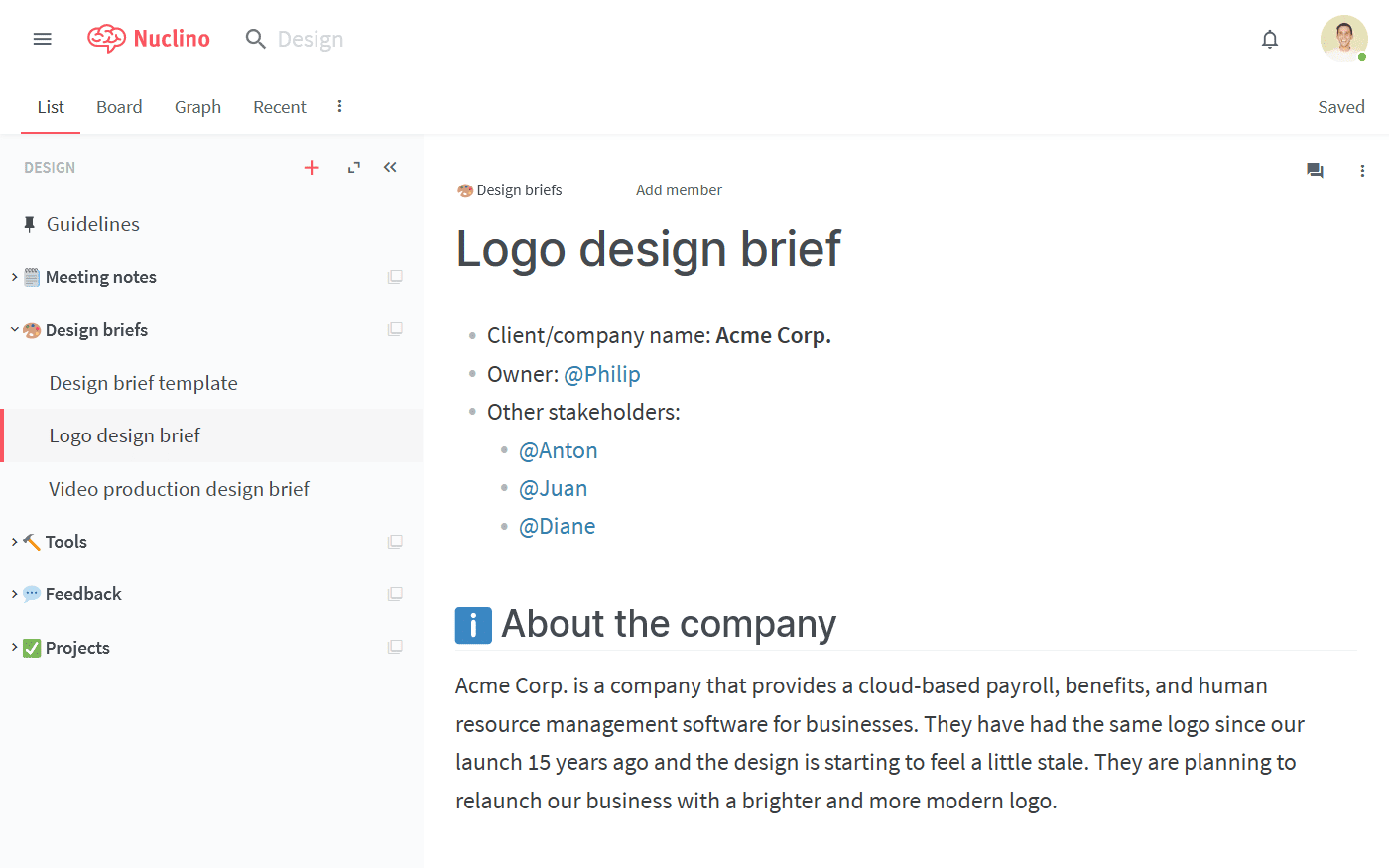Collapse the Design briefs section

(14, 329)
